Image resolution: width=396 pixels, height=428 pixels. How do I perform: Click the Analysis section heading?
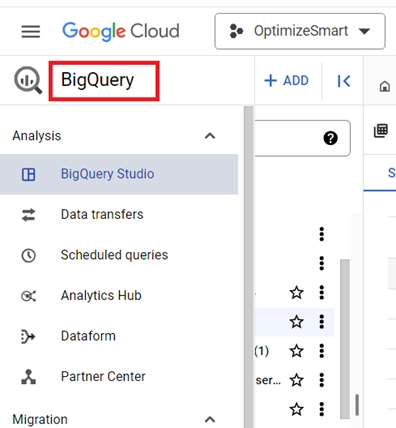click(x=37, y=136)
